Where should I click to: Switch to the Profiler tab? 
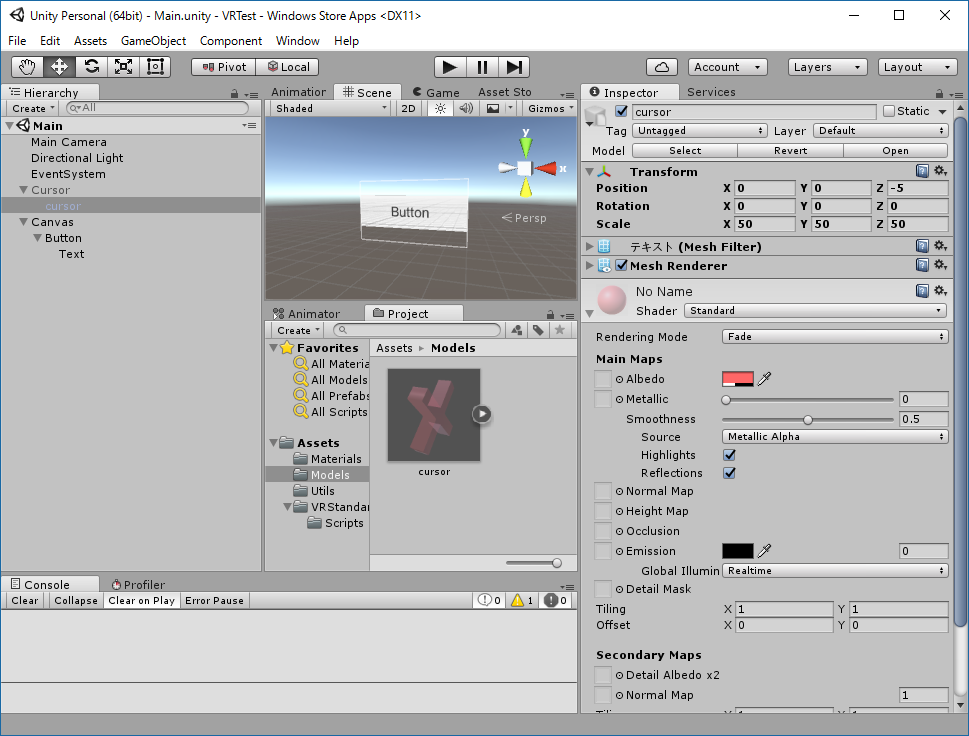(138, 584)
